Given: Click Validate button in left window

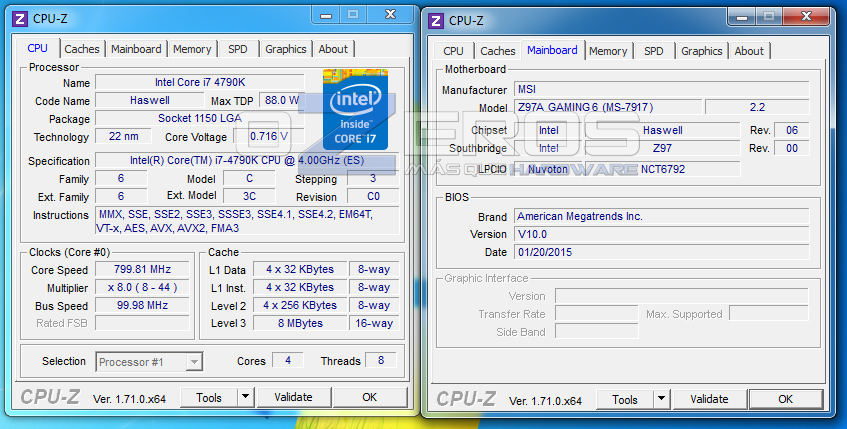Looking at the screenshot, I should 293,398.
